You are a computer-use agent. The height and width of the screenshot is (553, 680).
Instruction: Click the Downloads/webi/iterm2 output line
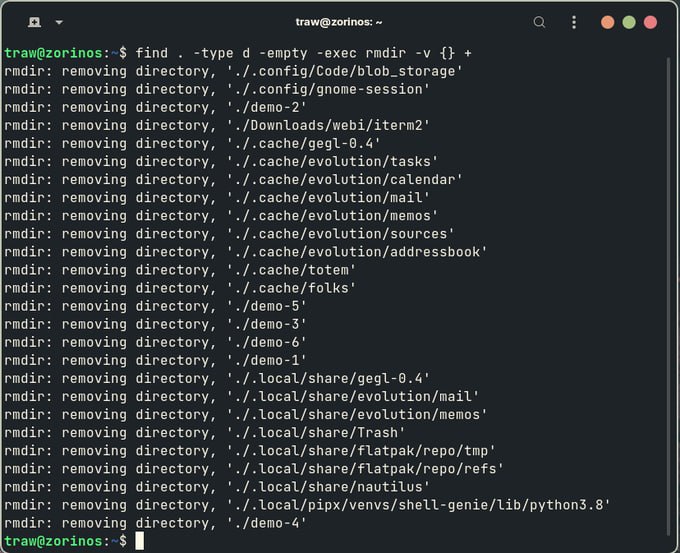click(217, 125)
